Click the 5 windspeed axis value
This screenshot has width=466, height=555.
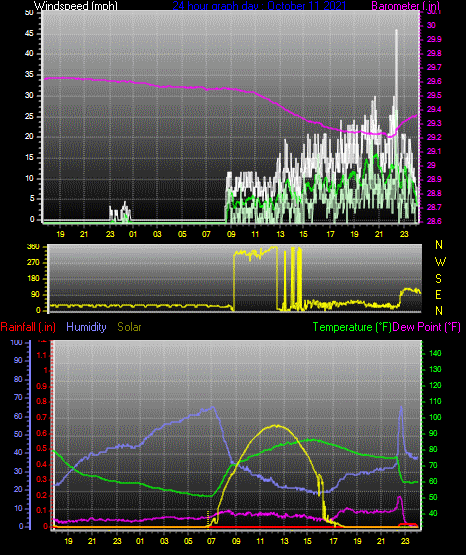click(32, 199)
